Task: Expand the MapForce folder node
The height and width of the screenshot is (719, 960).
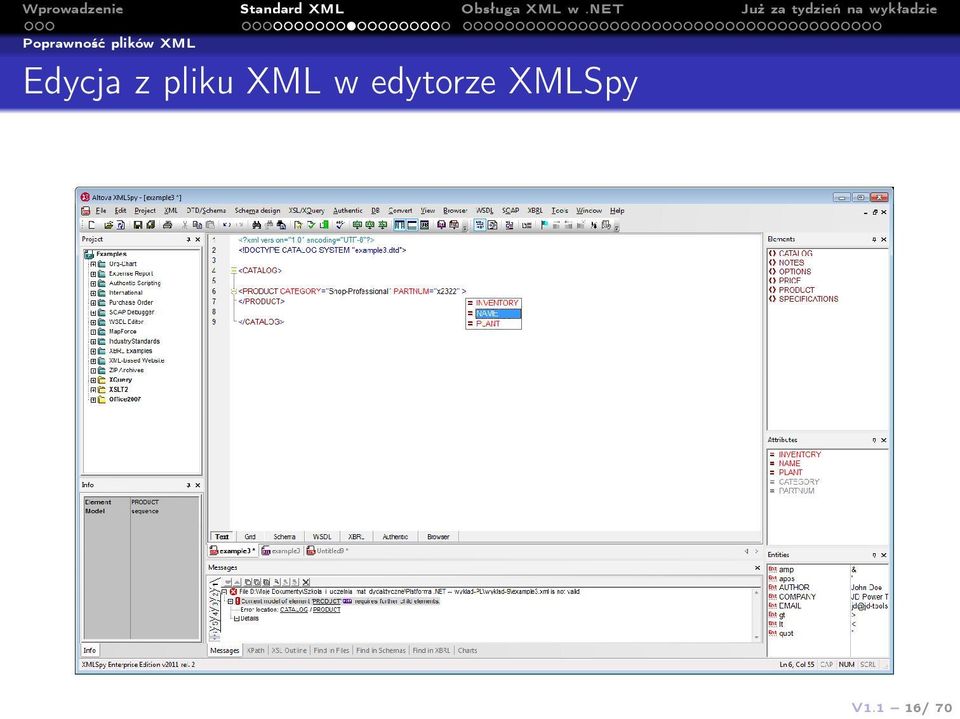Action: 93,332
